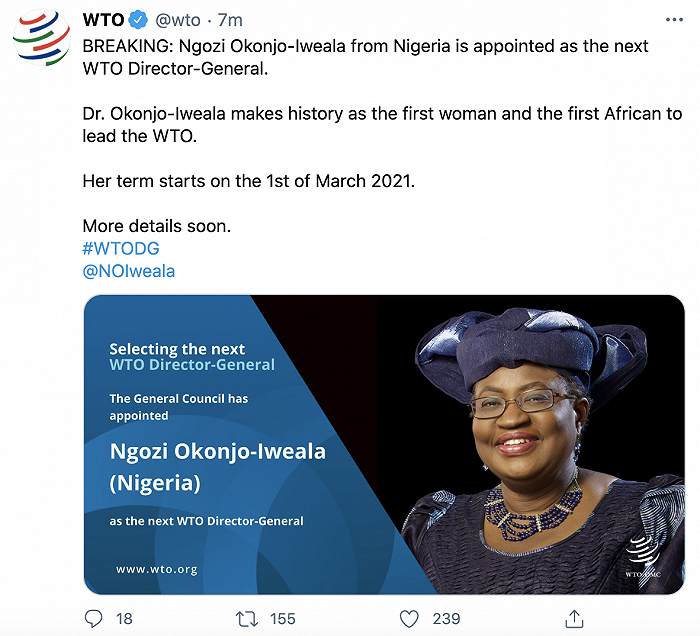This screenshot has width=700, height=636.
Task: Like the tweet with heart icon
Action: [x=409, y=619]
